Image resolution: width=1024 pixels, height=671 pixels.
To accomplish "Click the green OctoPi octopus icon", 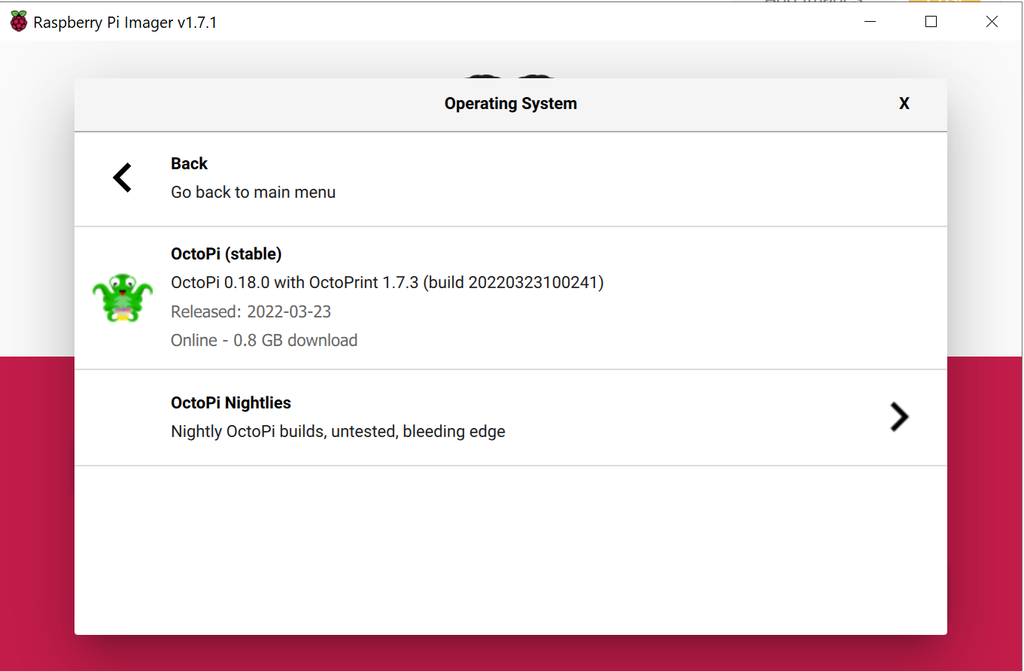I will pos(123,297).
